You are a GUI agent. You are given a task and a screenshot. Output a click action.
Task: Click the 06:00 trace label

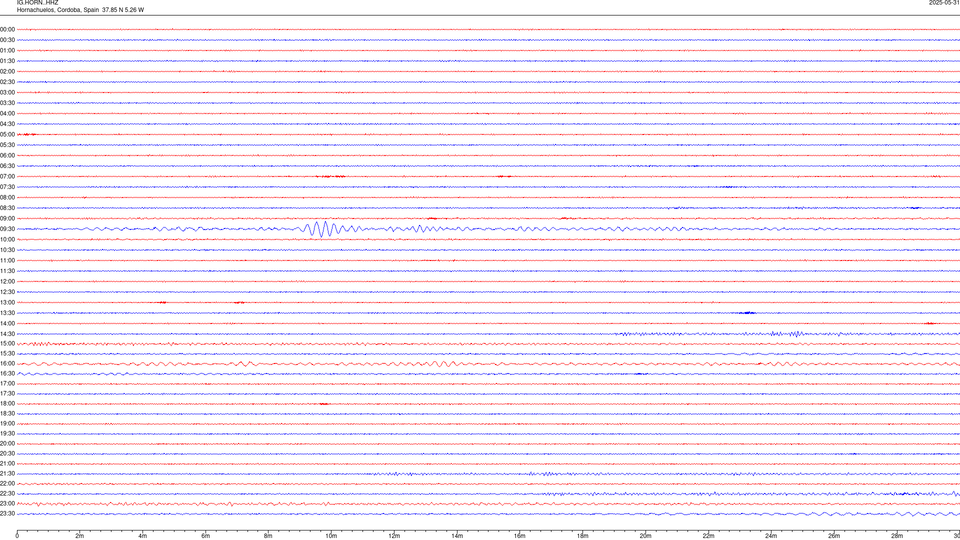point(7,156)
